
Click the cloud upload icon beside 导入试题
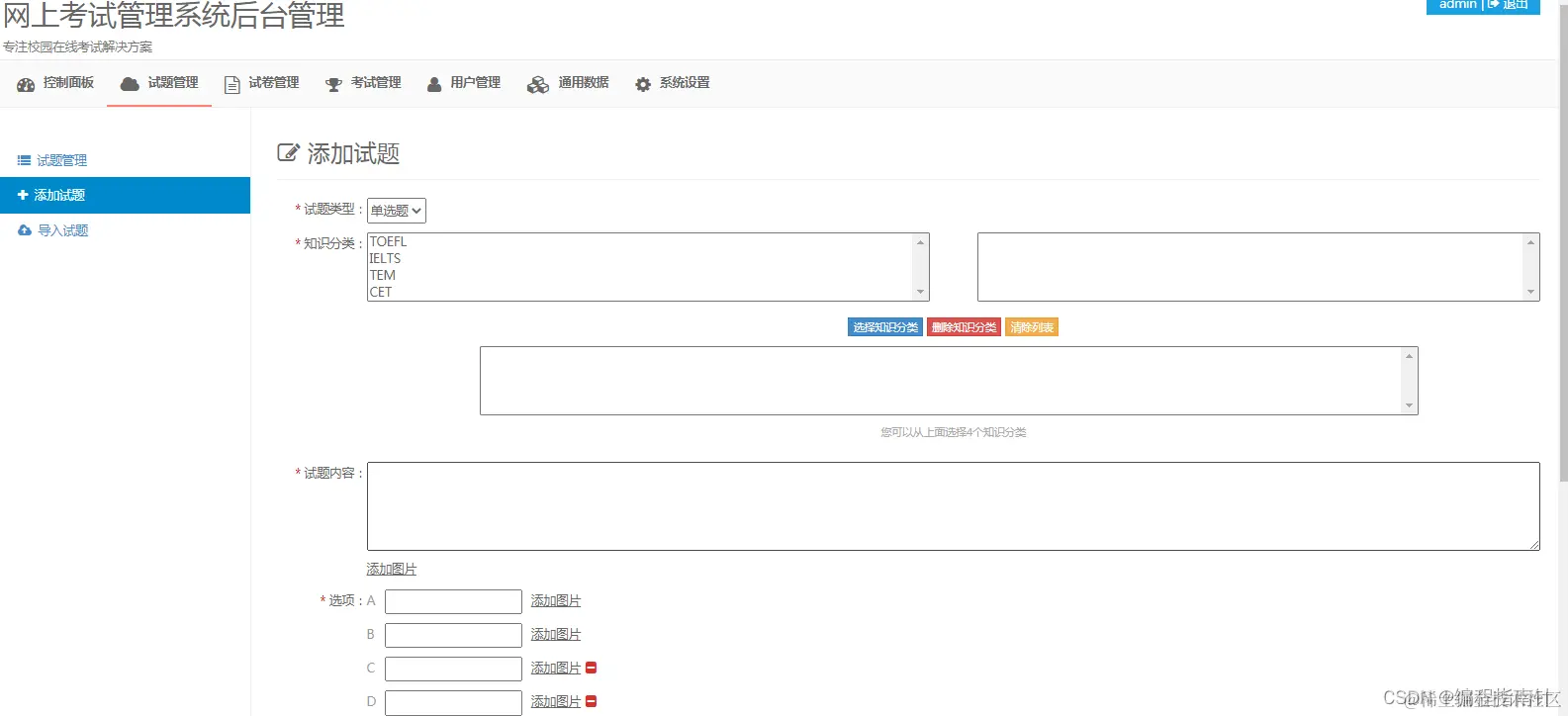pyautogui.click(x=25, y=230)
